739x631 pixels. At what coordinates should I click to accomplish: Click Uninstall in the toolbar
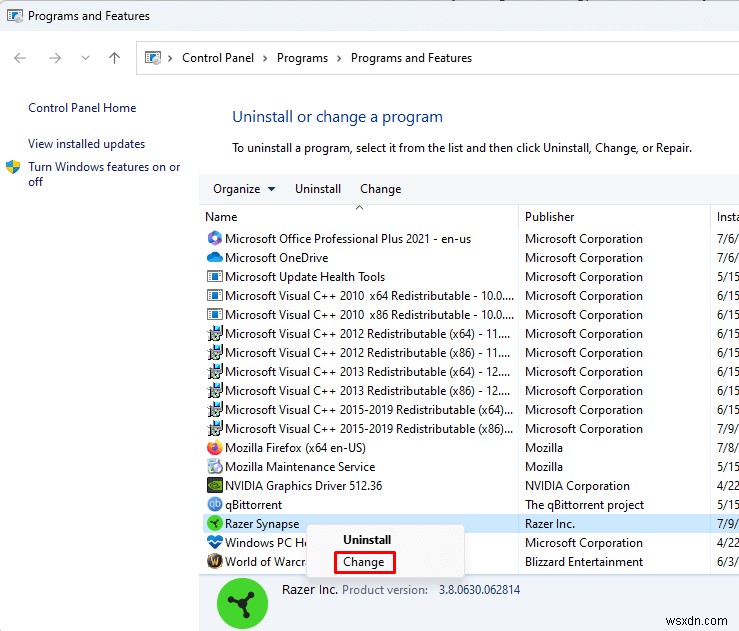(318, 189)
